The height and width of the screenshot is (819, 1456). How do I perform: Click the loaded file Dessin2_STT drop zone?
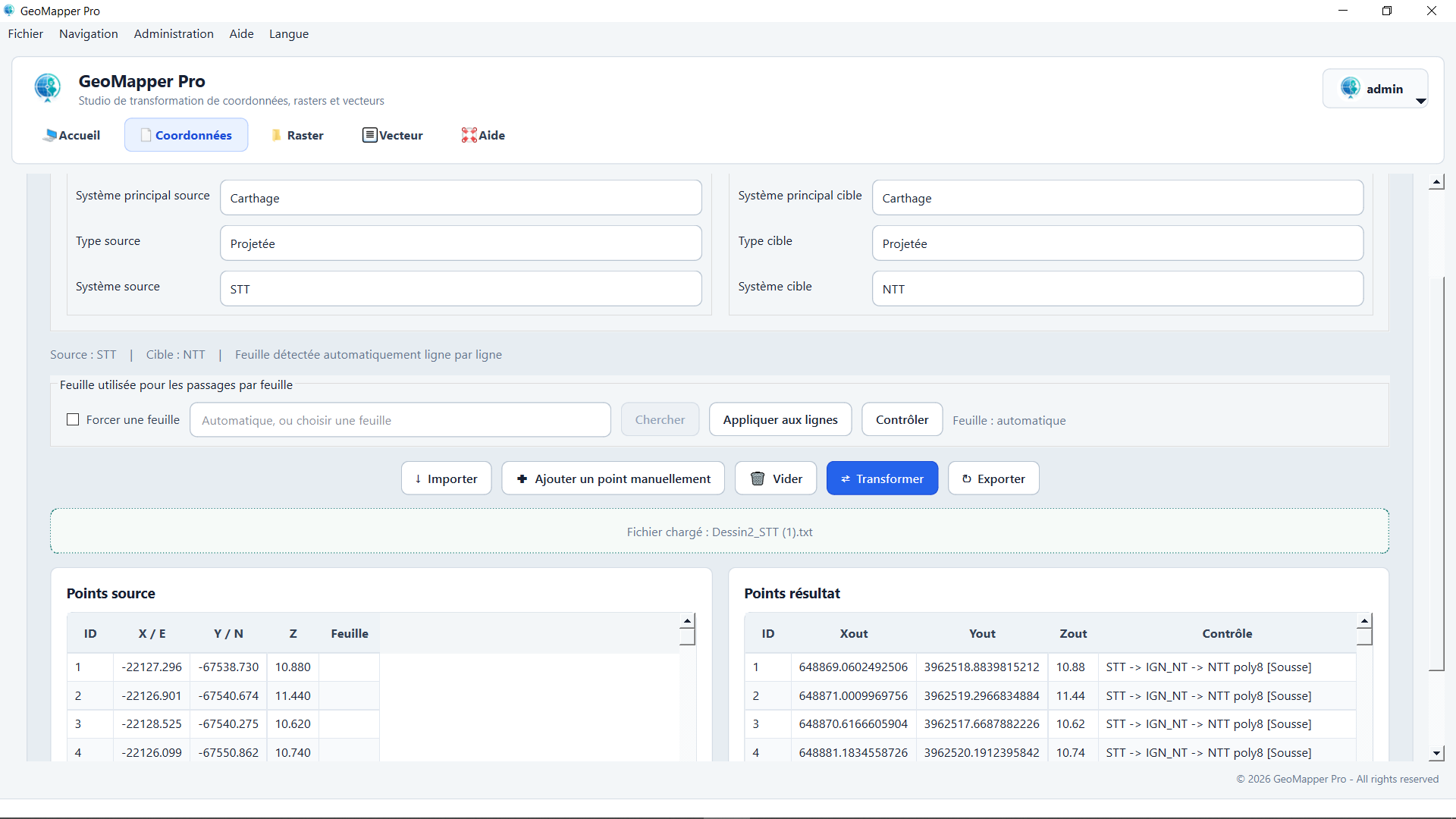tap(719, 532)
